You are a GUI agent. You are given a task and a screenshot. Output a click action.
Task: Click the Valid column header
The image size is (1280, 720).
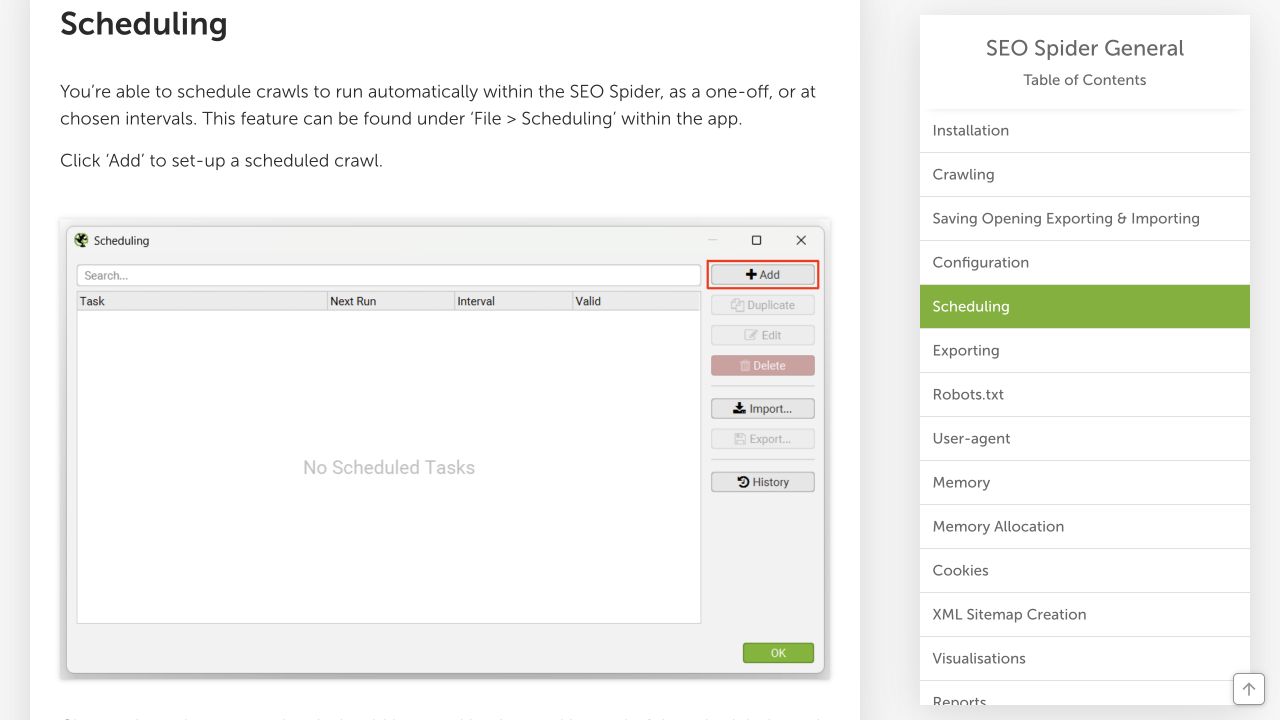click(x=636, y=301)
